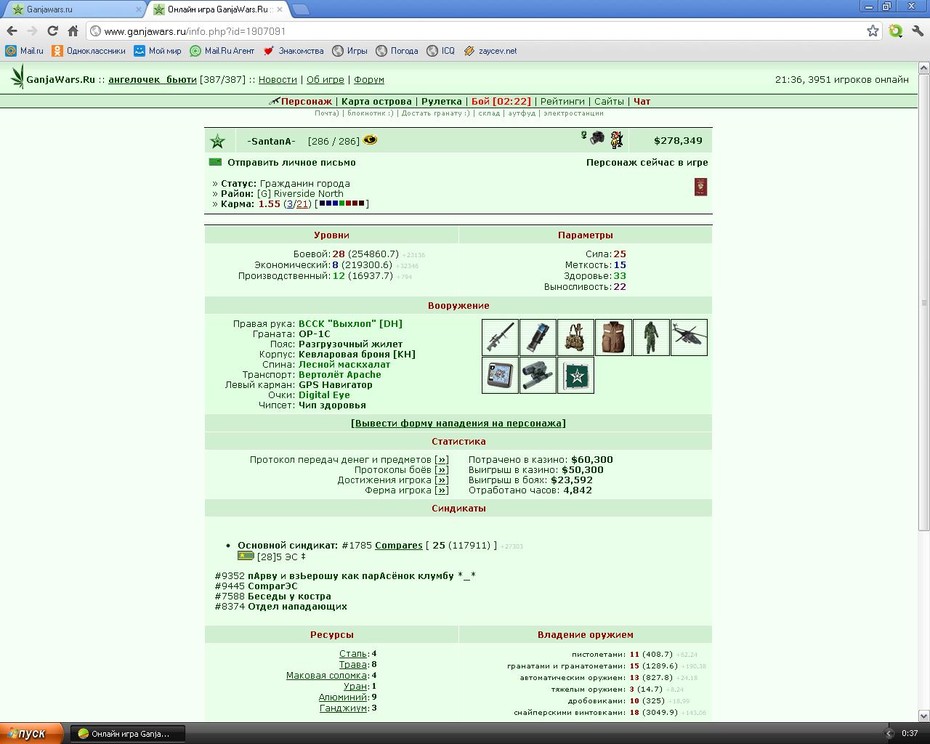This screenshot has height=744, width=930.
Task: Click the Форум link in header
Action: point(369,80)
